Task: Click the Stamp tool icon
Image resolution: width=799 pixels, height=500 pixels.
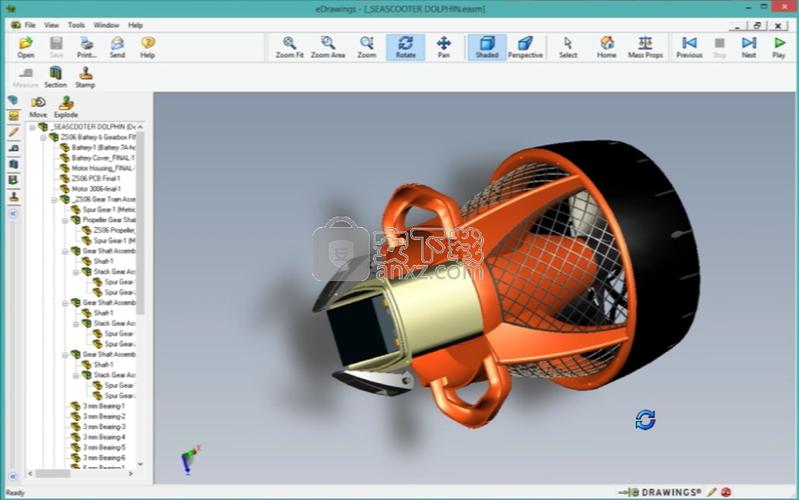Action: click(86, 76)
